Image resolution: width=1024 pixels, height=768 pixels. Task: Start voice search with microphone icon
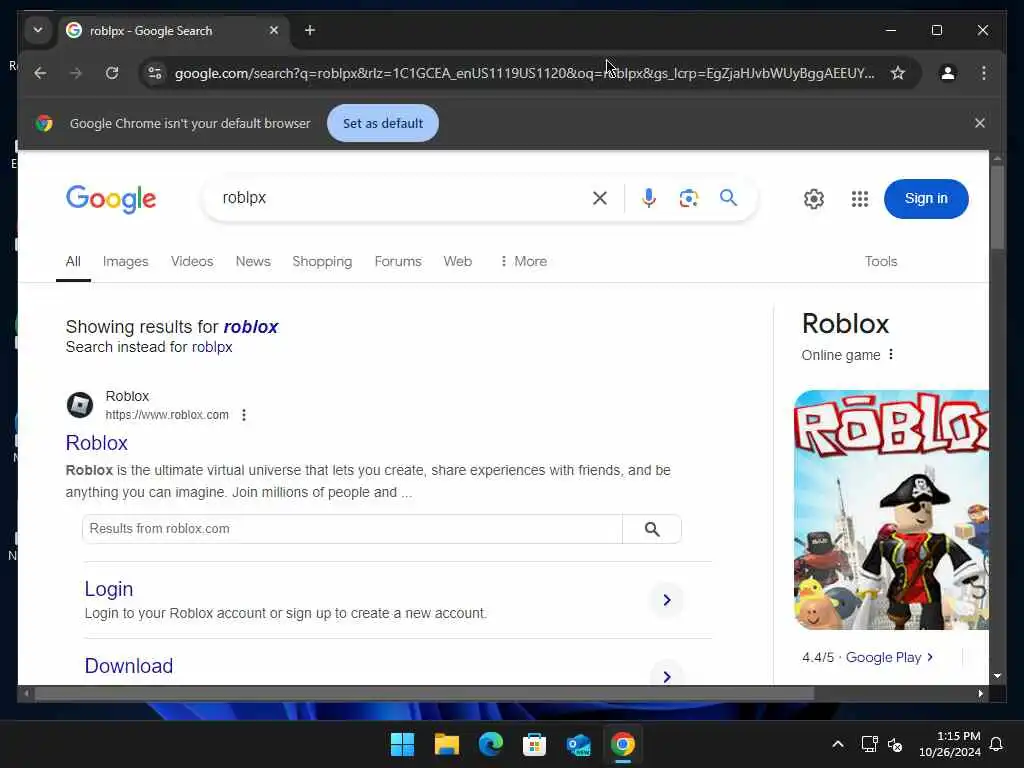648,198
